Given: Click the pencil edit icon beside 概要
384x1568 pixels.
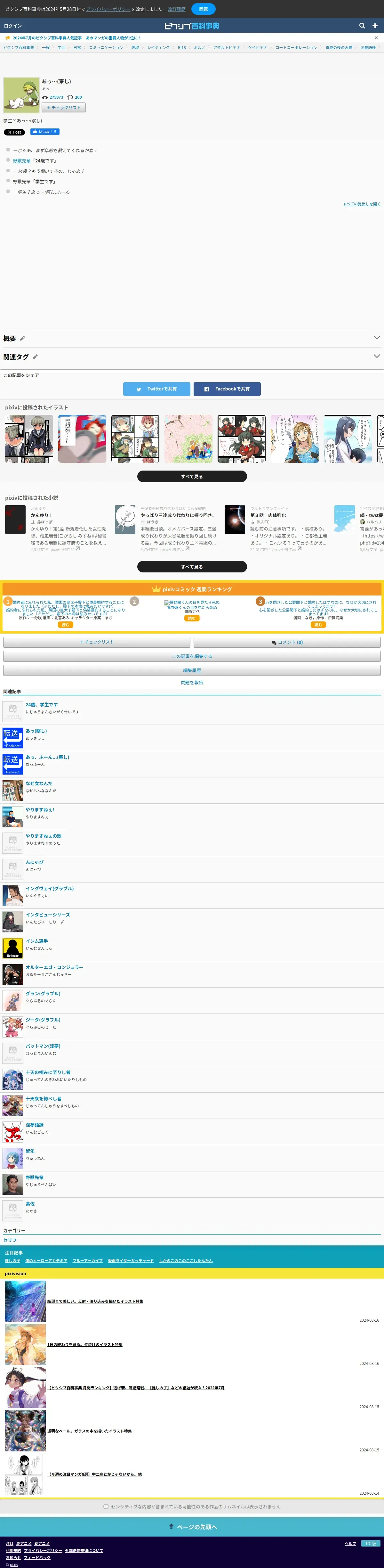Looking at the screenshot, I should (x=22, y=339).
